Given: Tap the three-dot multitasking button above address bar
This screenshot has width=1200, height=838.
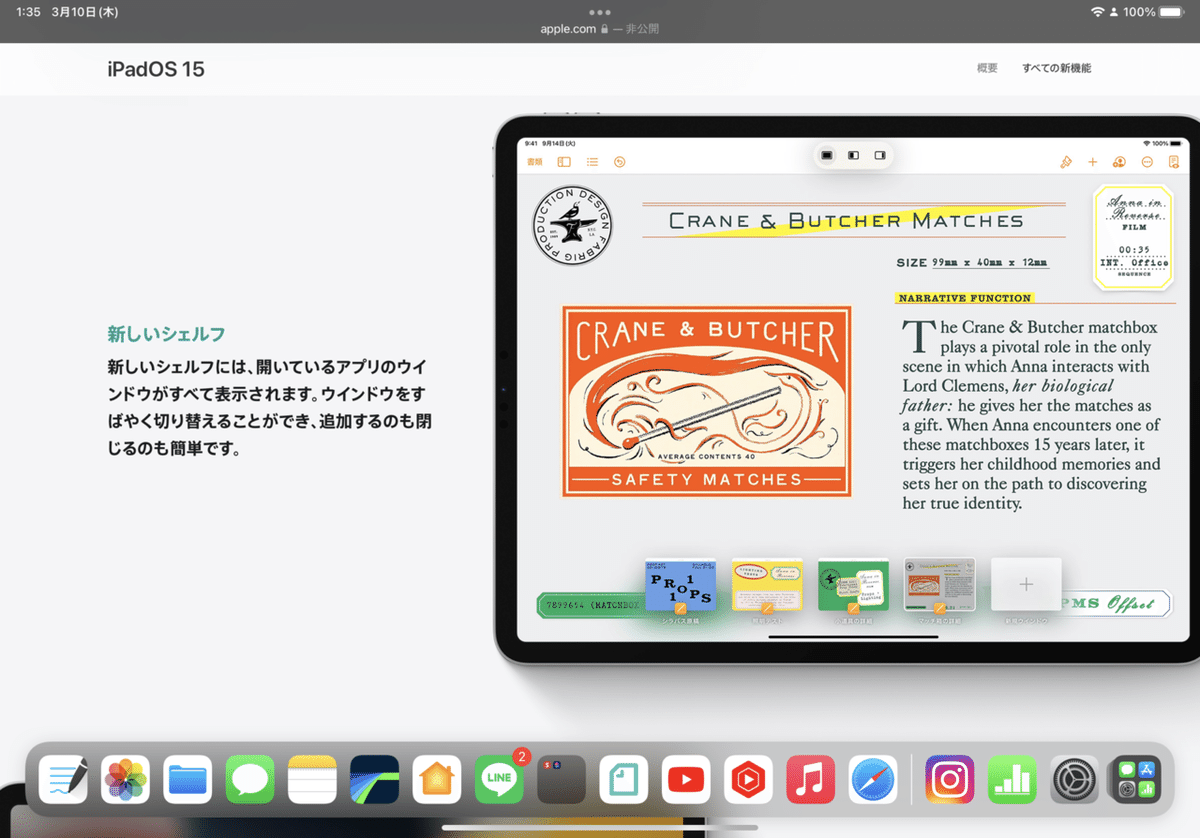Looking at the screenshot, I should [600, 12].
